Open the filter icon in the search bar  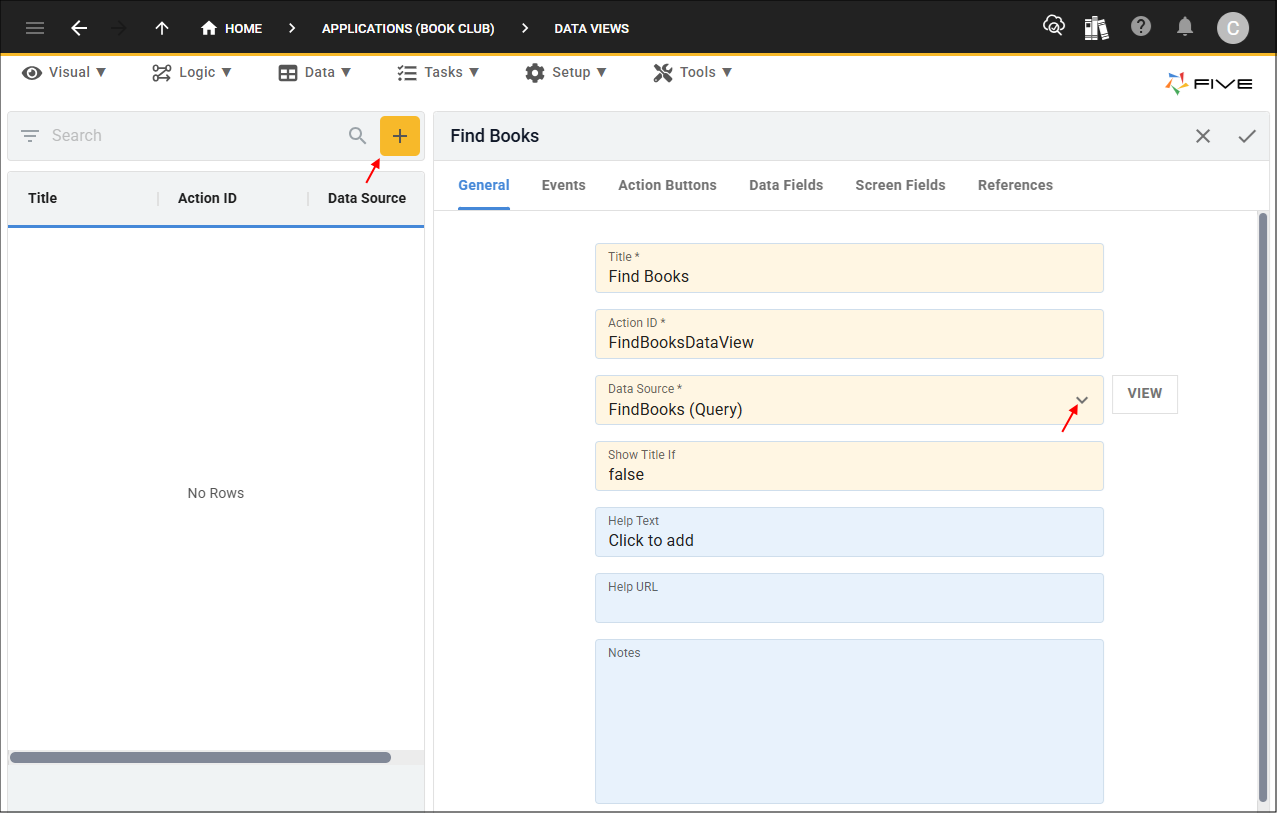(x=30, y=135)
